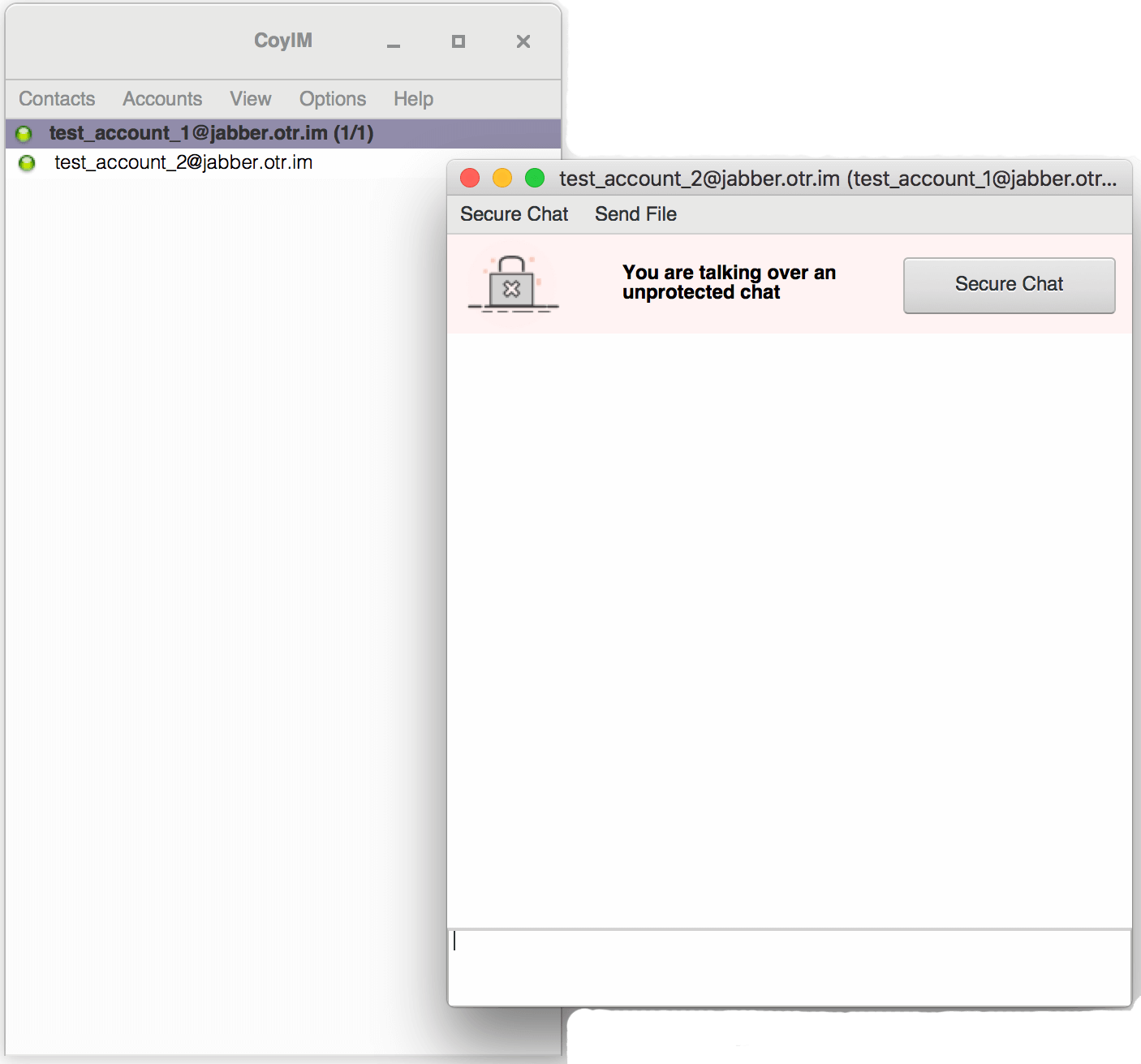Click green status icon of test_account_1
This screenshot has height=1064, width=1141.
tap(24, 134)
